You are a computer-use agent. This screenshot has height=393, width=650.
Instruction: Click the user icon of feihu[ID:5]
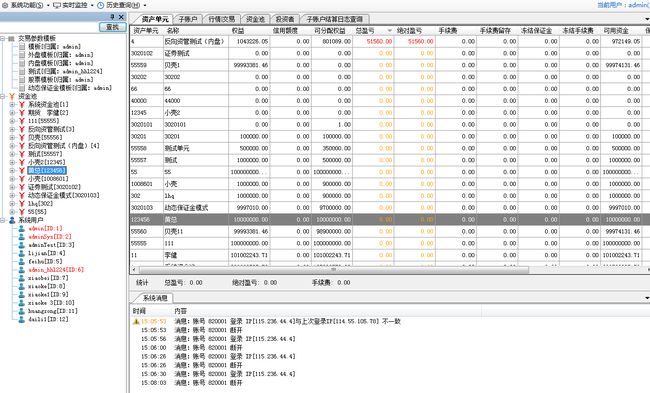[x=22, y=262]
